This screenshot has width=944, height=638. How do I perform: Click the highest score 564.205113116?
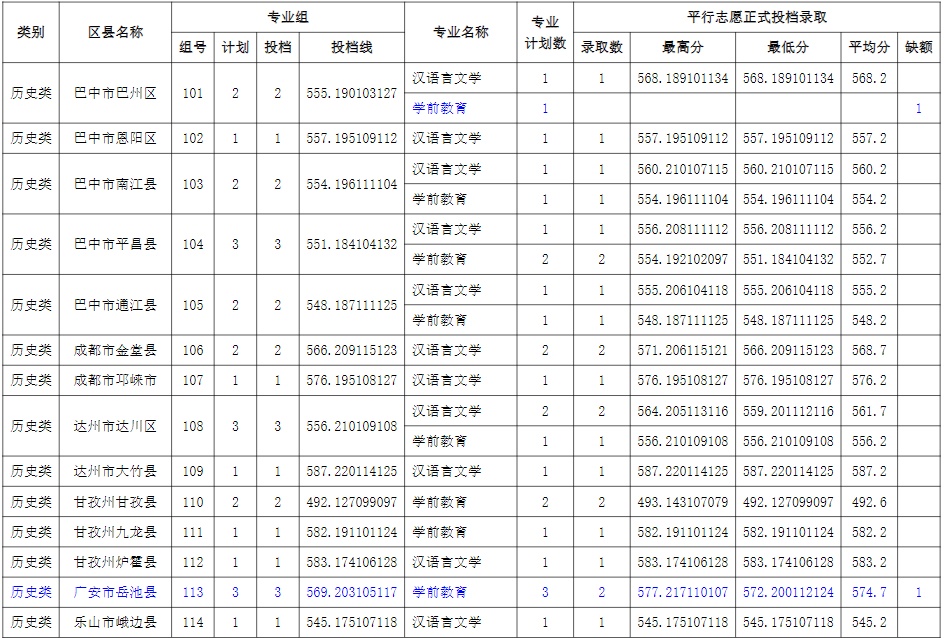coord(683,411)
